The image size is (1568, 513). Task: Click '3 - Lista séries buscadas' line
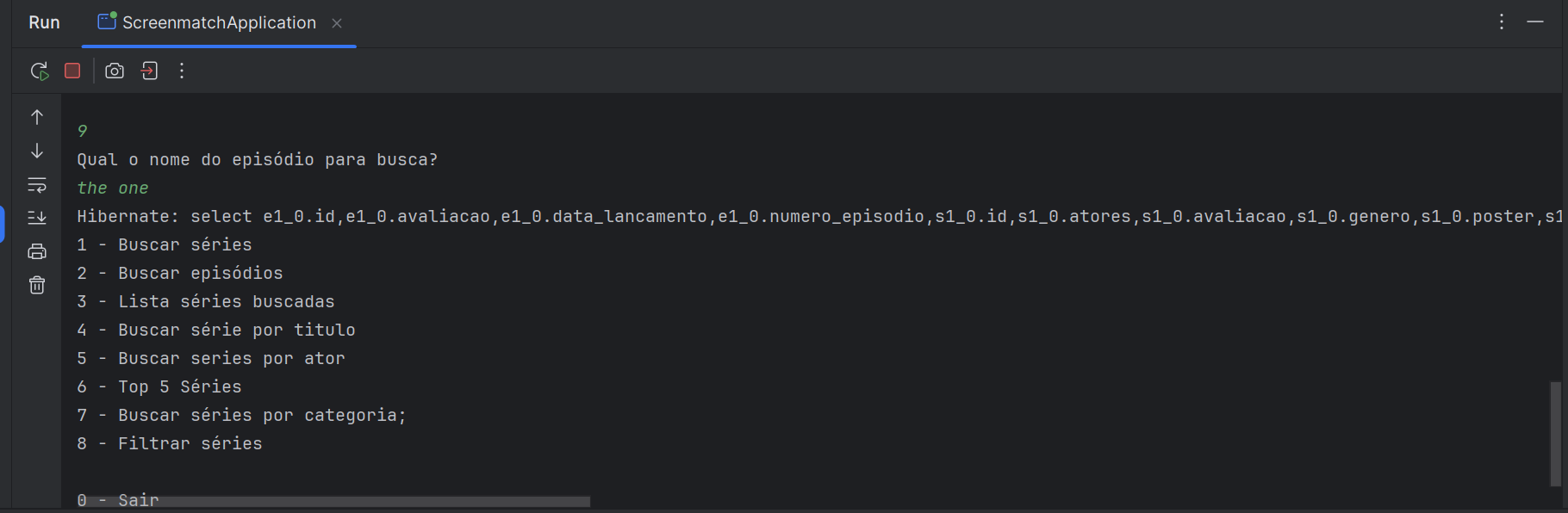[206, 302]
